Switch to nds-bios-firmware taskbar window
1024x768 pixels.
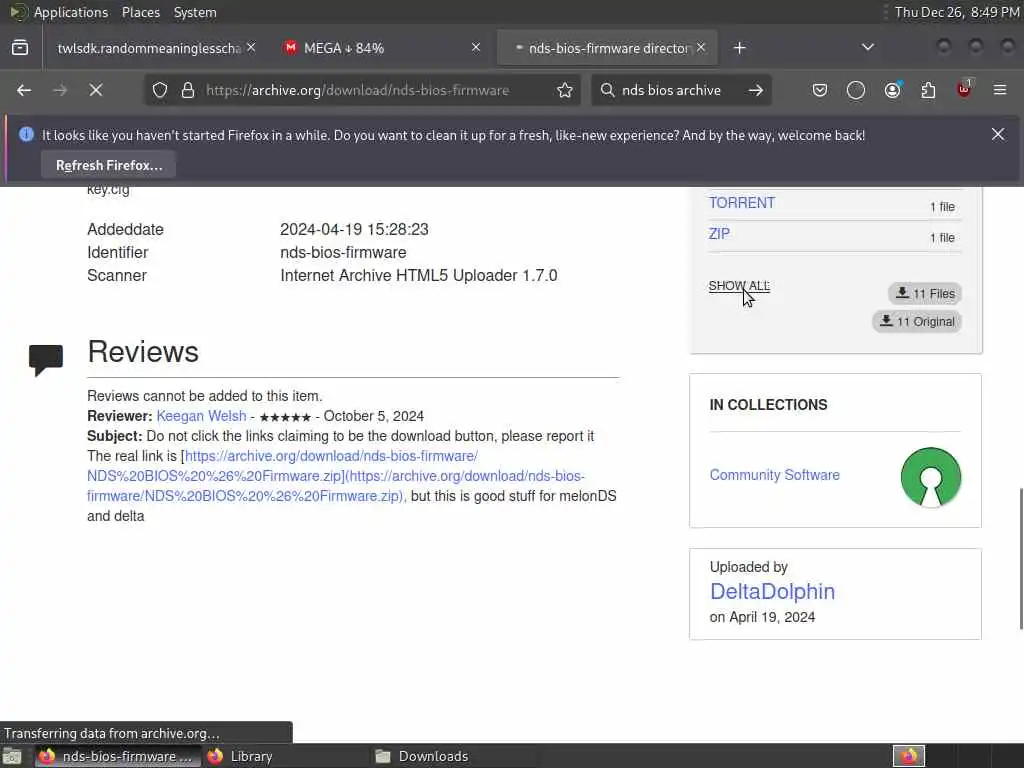coord(118,756)
